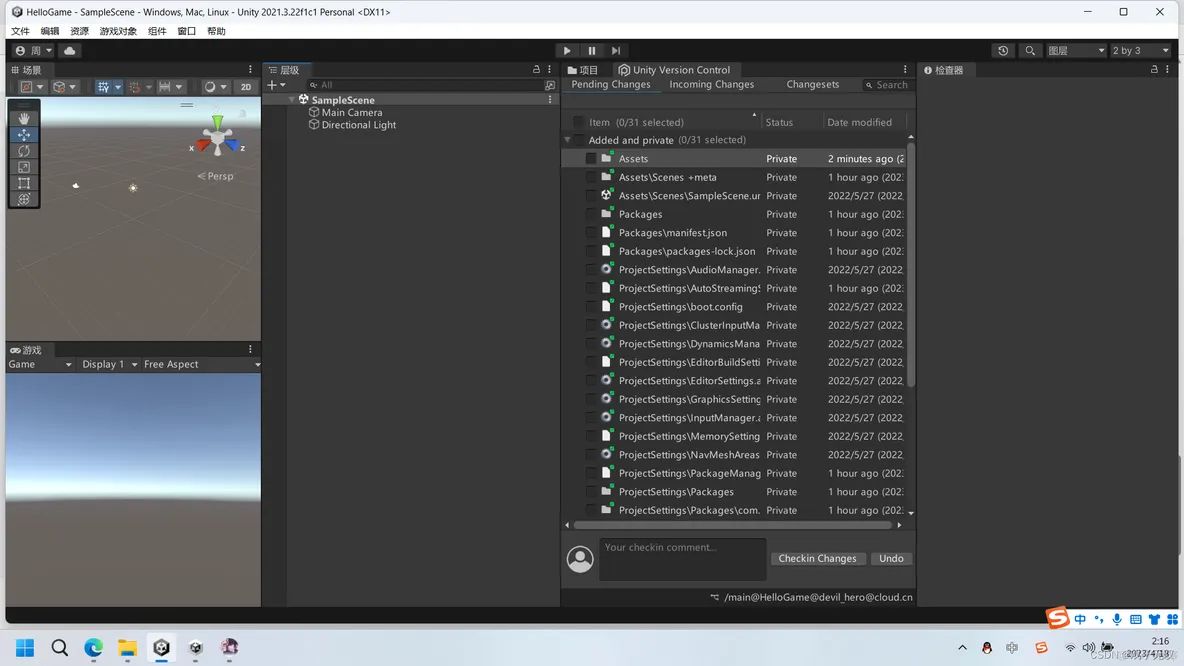Viewport: 1184px width, 666px height.
Task: Click the hierarchy search field
Action: click(x=424, y=85)
